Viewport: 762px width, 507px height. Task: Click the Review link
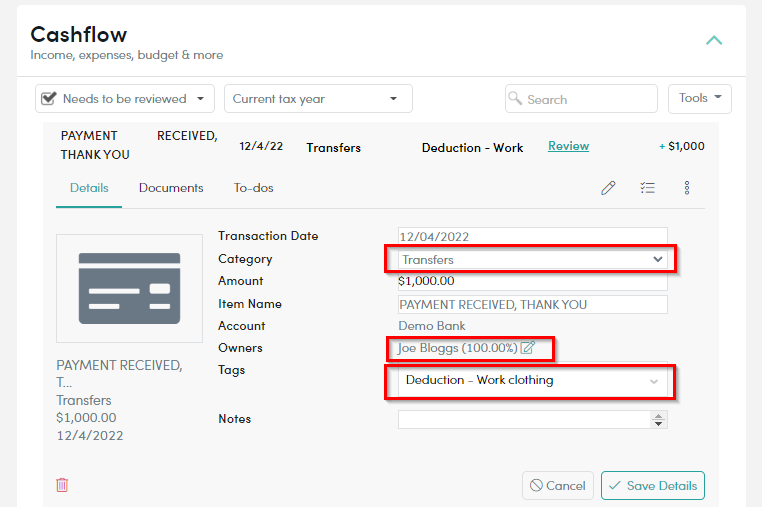[x=568, y=146]
